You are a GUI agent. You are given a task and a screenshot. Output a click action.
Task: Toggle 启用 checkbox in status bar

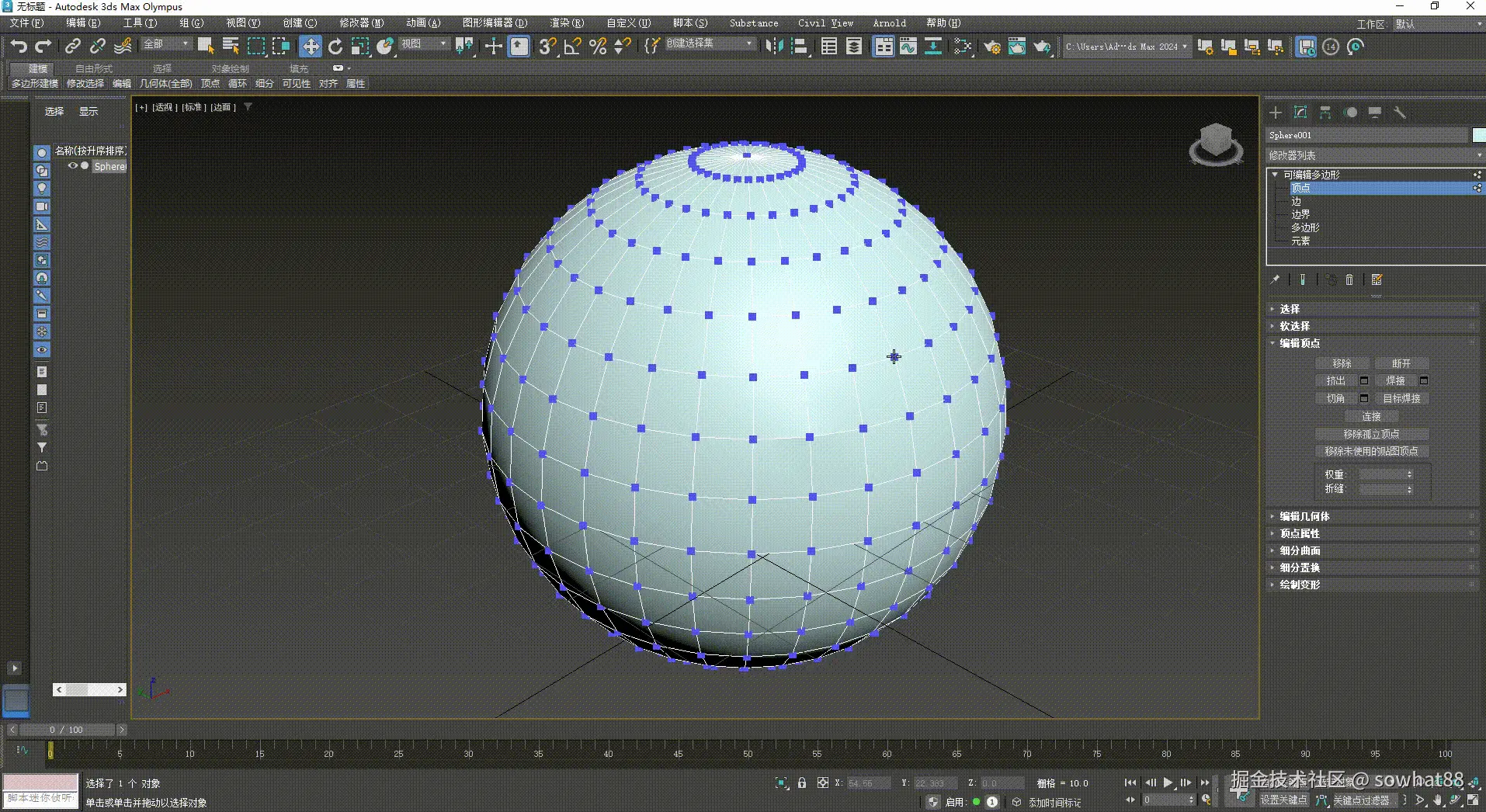tap(977, 802)
